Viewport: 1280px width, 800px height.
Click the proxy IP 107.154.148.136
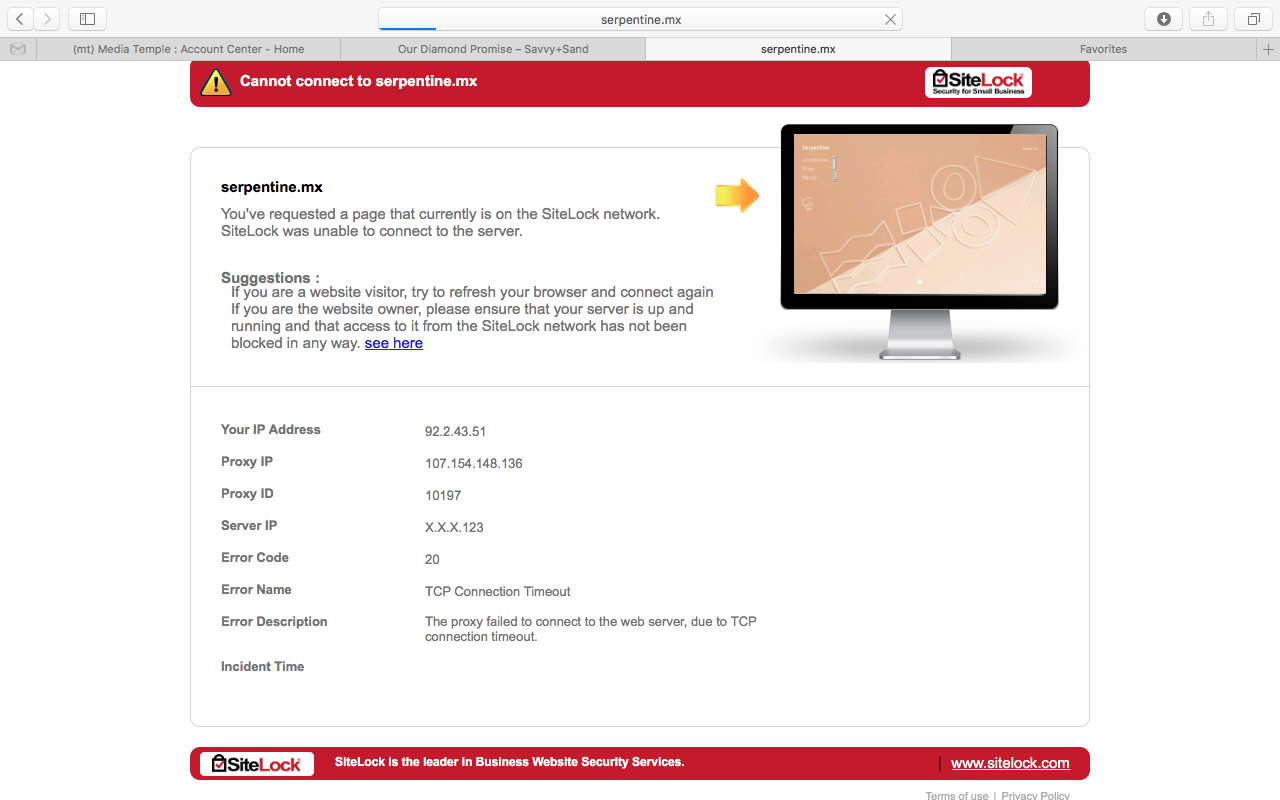[474, 464]
